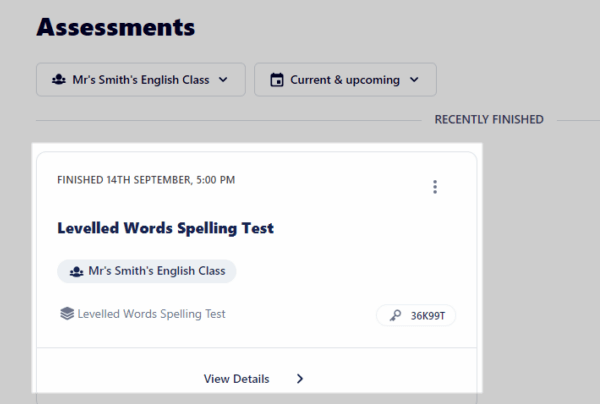Click the key icon beside code 36K99T
Screen dimensions: 600x404
click(x=395, y=316)
